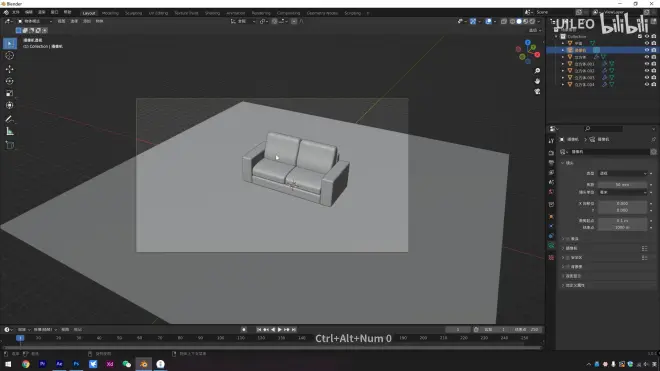Collapse the Collection tree
Screen dimensions: 660x371
click(557, 37)
